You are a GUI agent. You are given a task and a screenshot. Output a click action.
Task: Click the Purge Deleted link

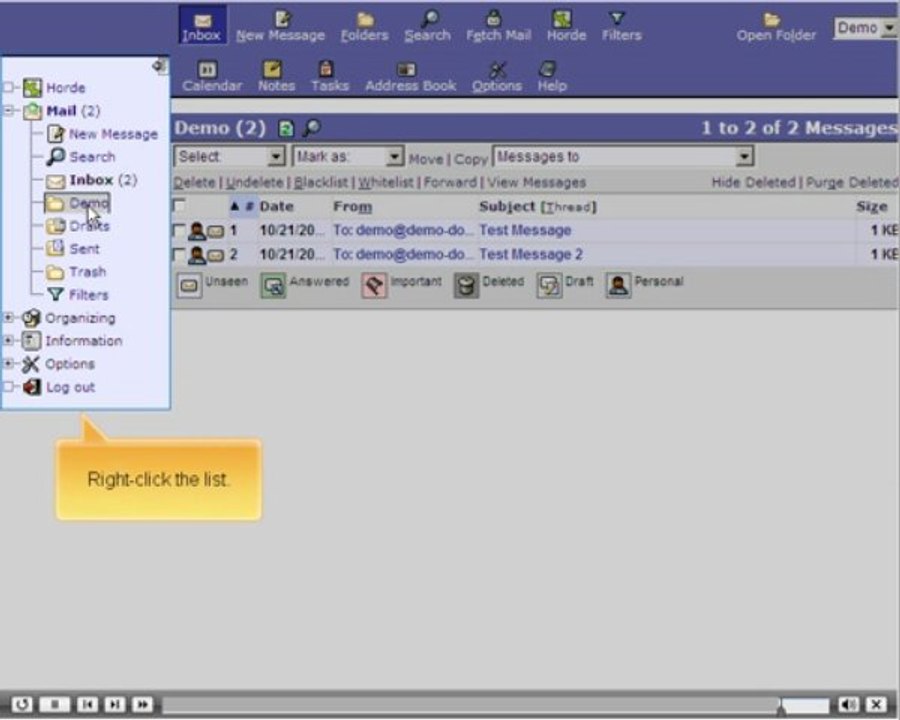tap(852, 183)
